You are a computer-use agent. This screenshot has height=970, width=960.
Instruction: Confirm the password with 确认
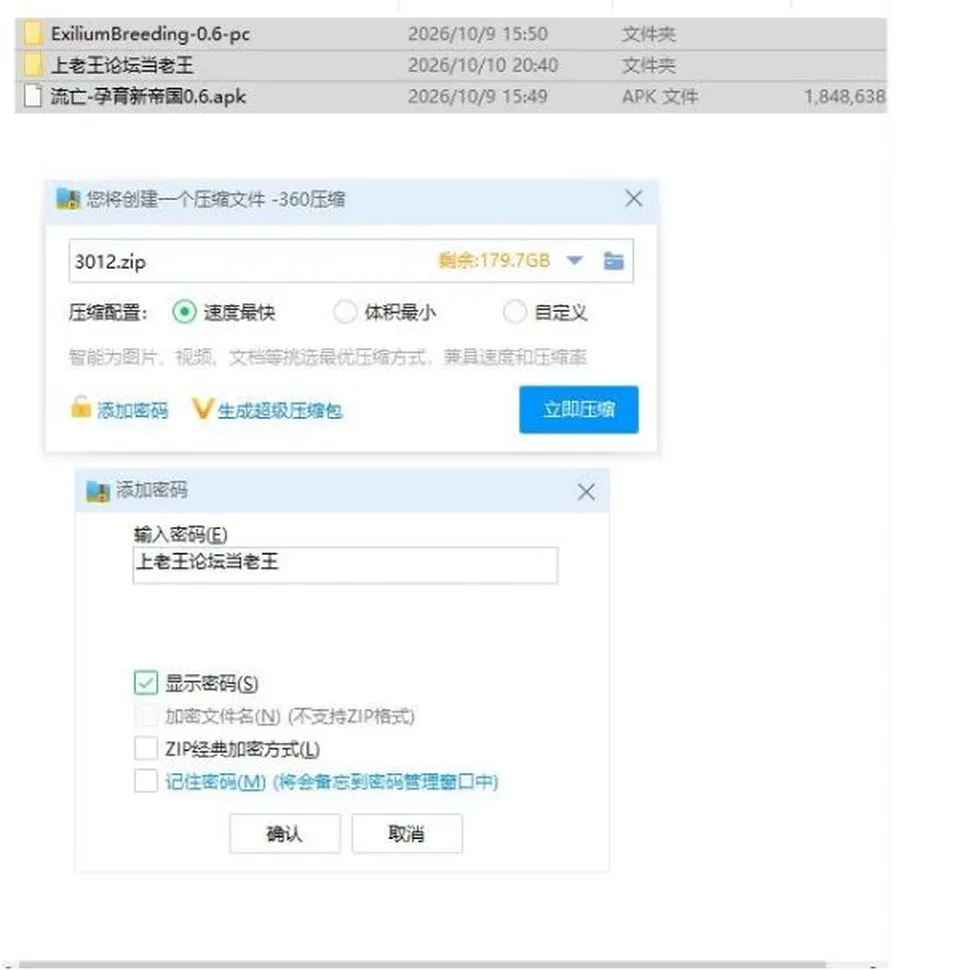(285, 833)
